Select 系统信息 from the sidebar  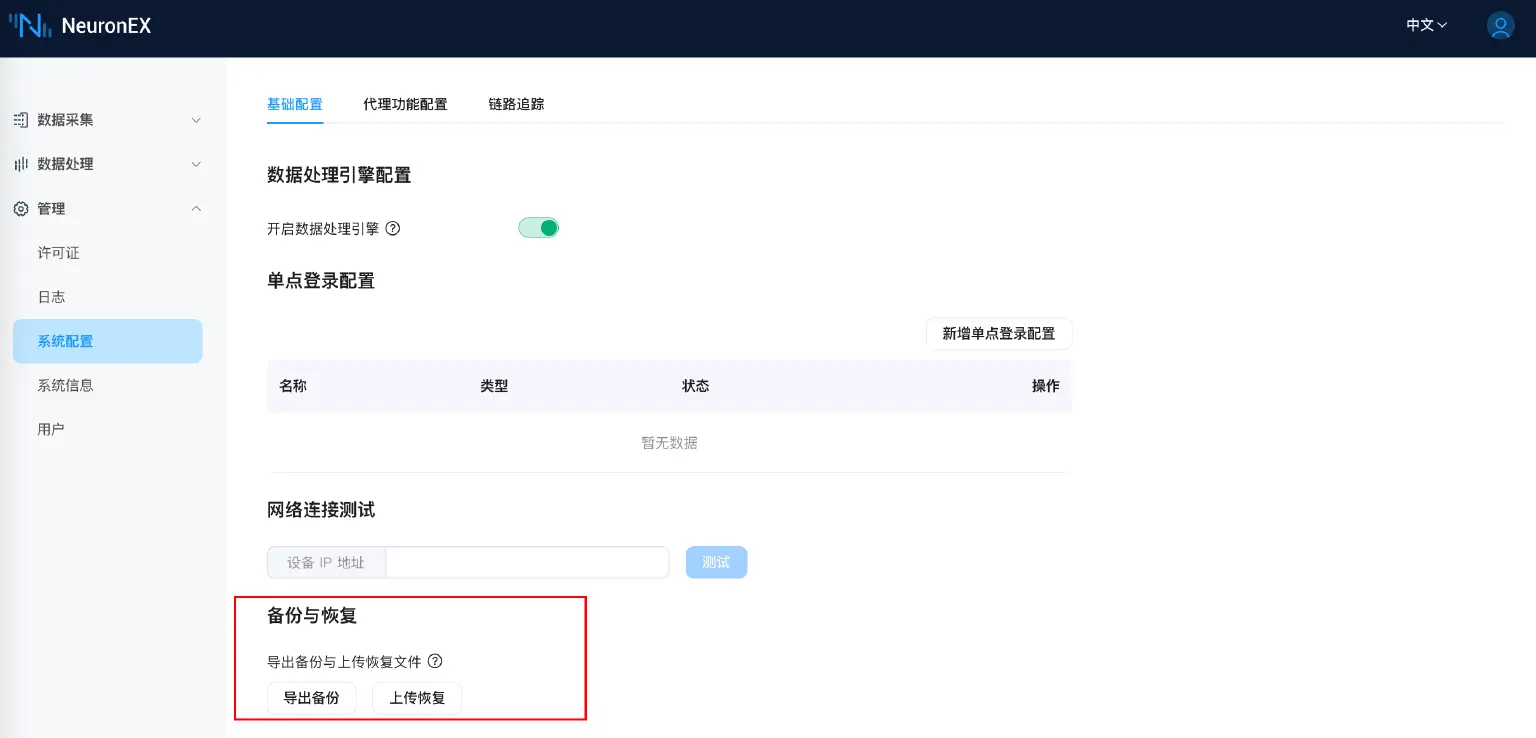tap(64, 385)
